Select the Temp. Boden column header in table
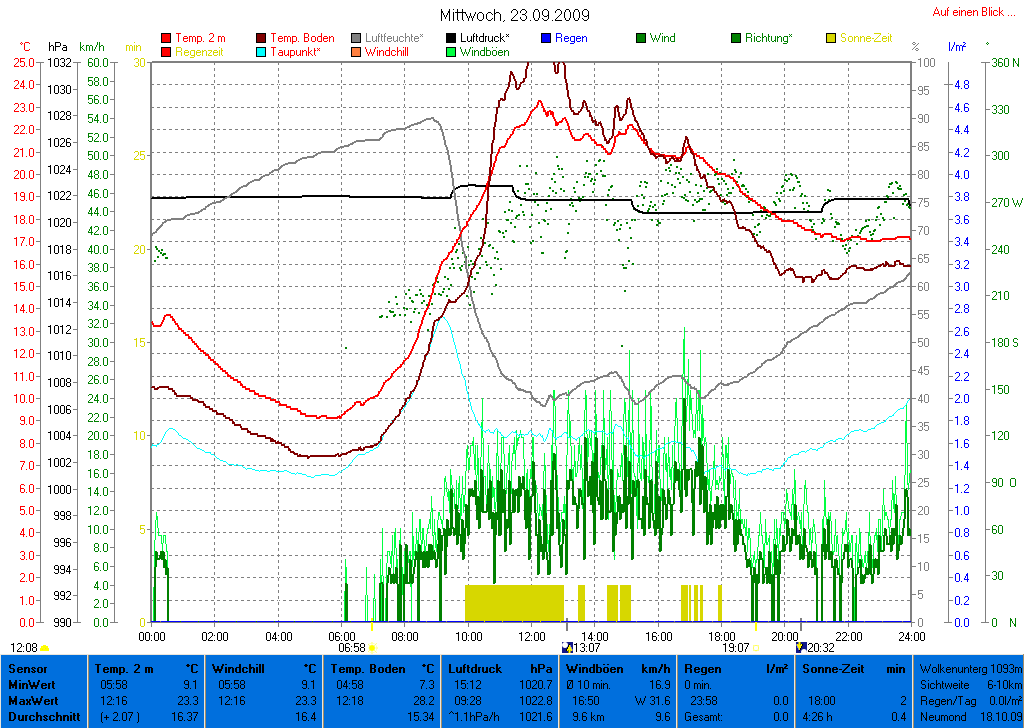Screen dimensions: 1024x728 click(383, 668)
